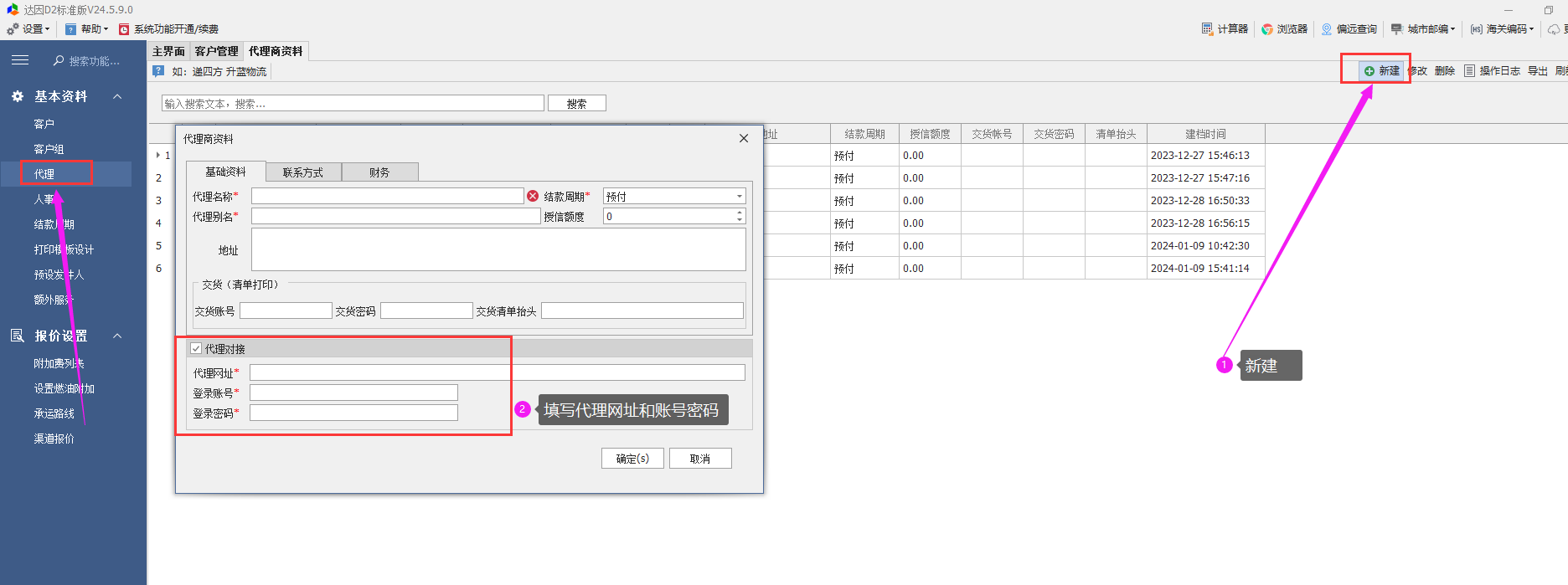Click the 取消 button

tap(700, 459)
